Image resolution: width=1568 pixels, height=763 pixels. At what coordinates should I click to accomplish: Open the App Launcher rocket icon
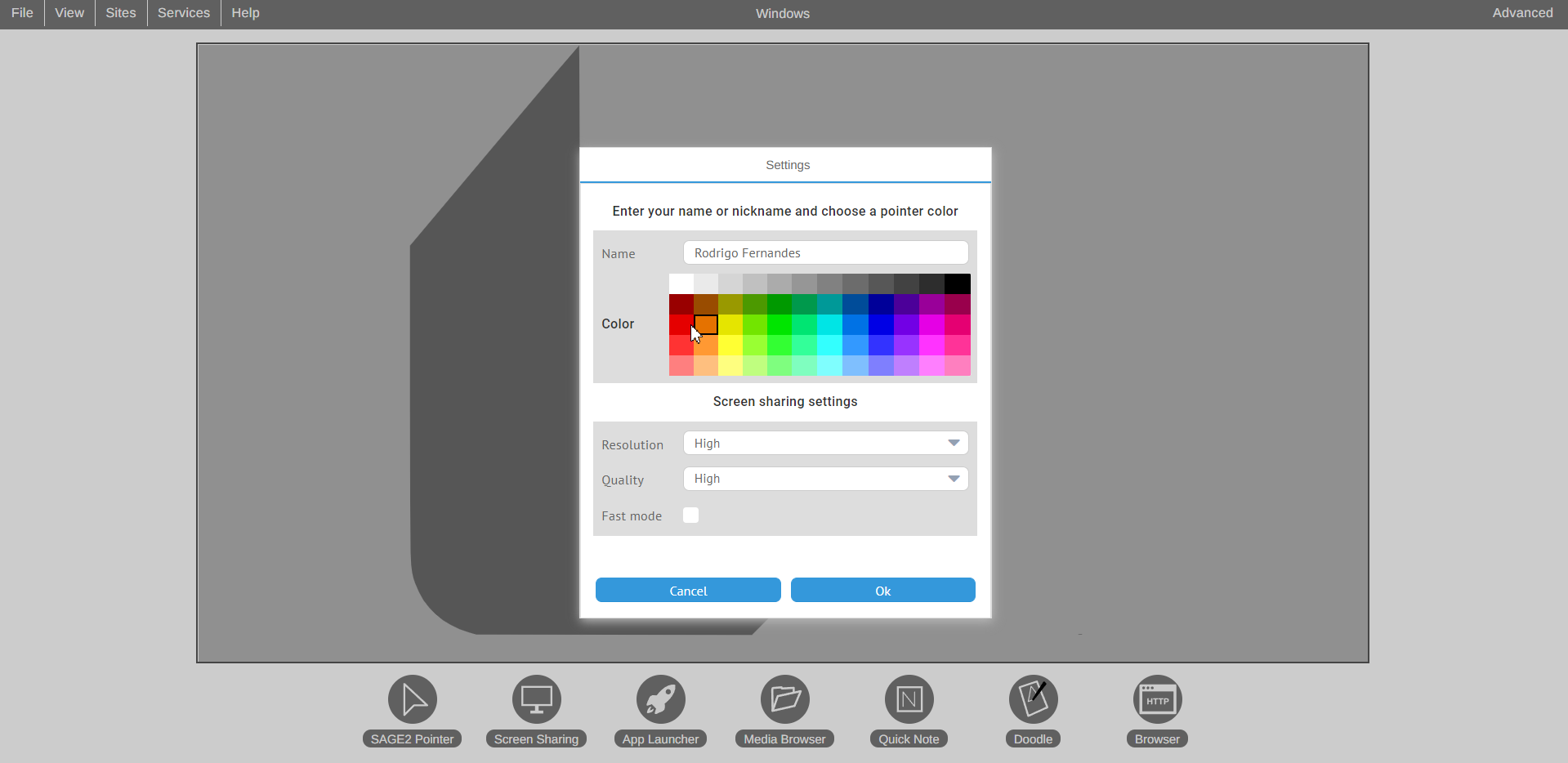pyautogui.click(x=661, y=699)
